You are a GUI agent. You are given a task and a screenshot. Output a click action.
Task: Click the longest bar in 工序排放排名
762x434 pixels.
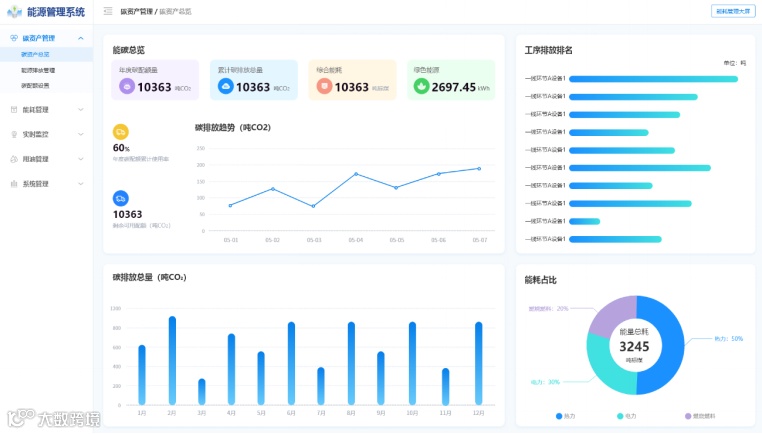[654, 79]
